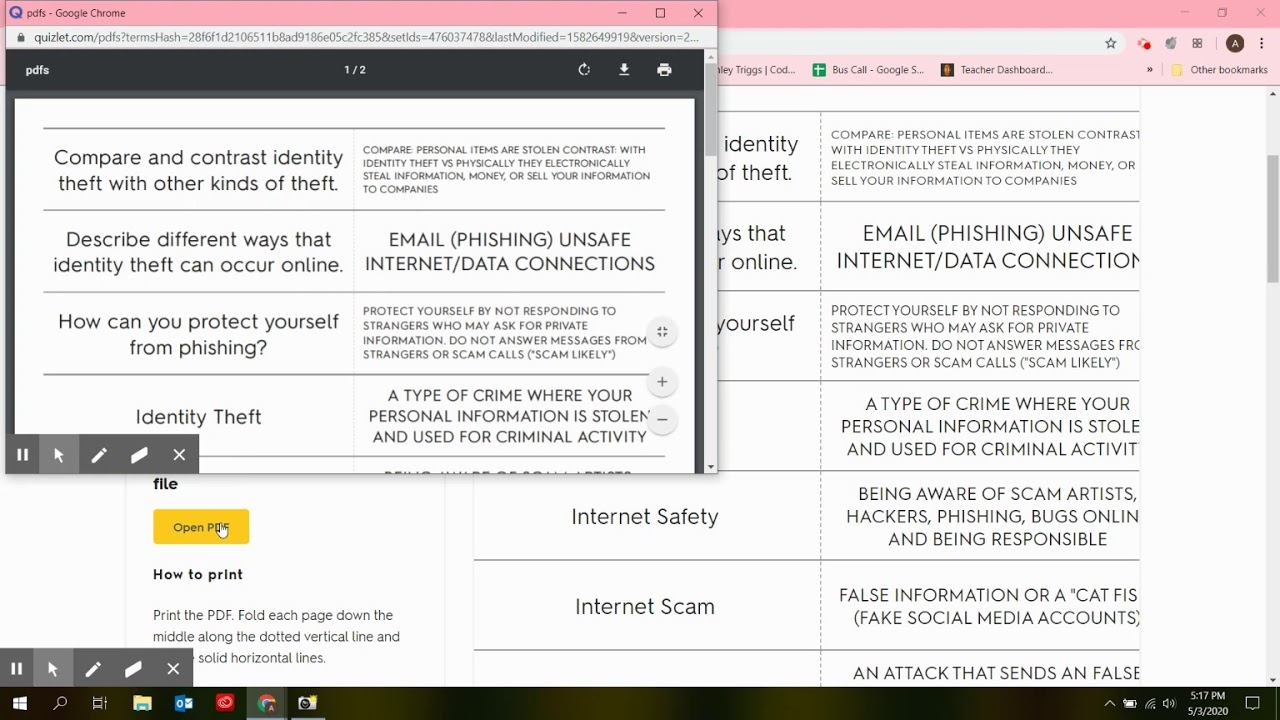This screenshot has height=720, width=1280.
Task: Open the "Bus Call - Google S..." bookmark
Action: click(x=868, y=70)
